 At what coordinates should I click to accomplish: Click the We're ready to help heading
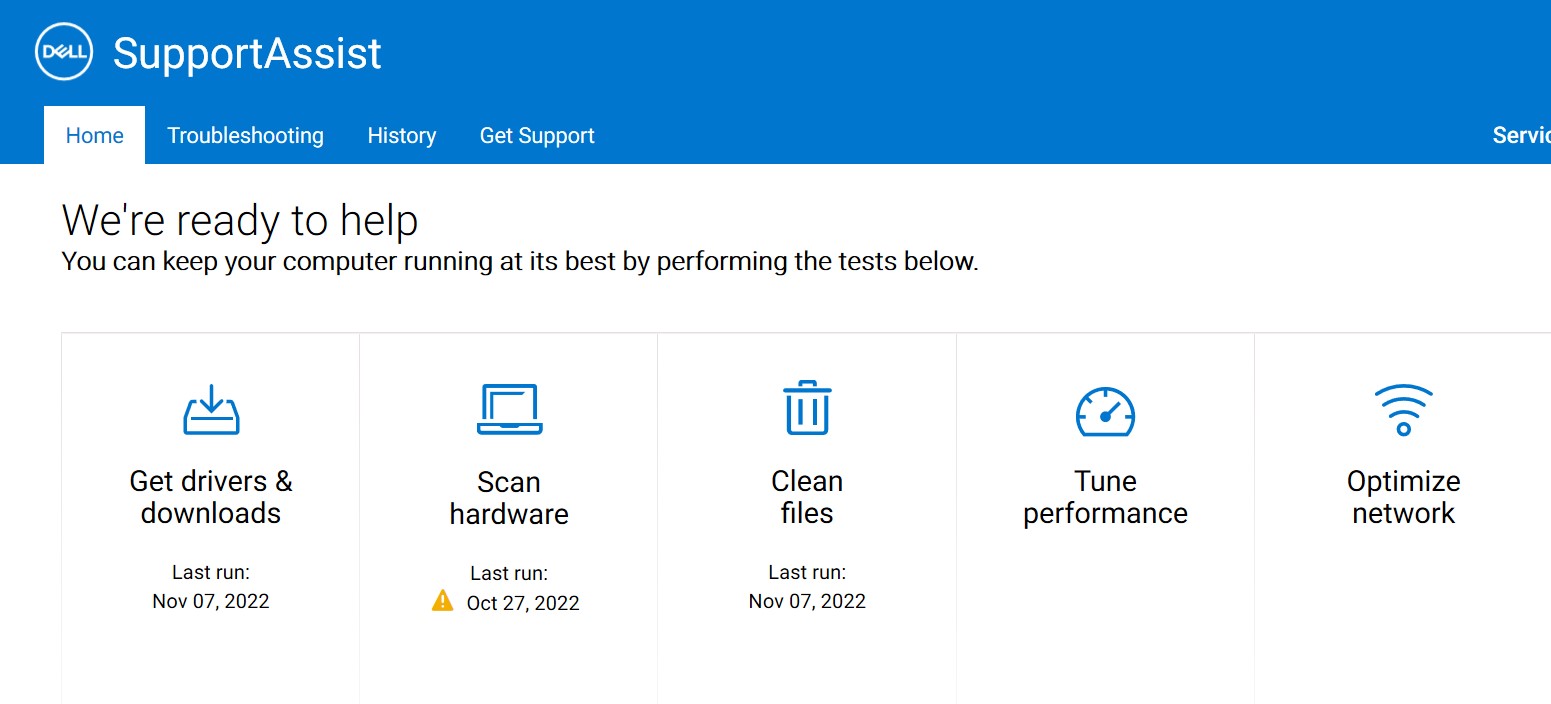(240, 220)
